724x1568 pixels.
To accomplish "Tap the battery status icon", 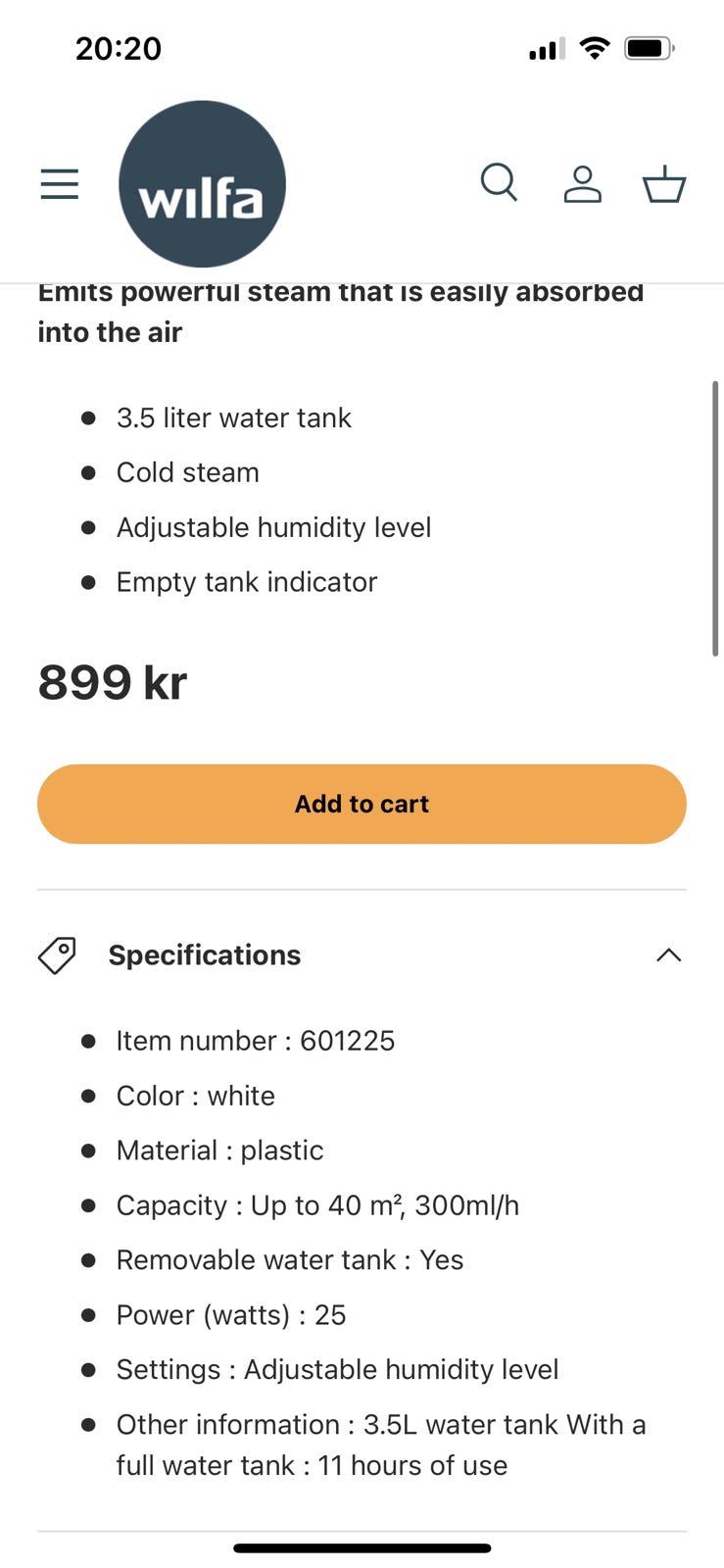I will (649, 48).
